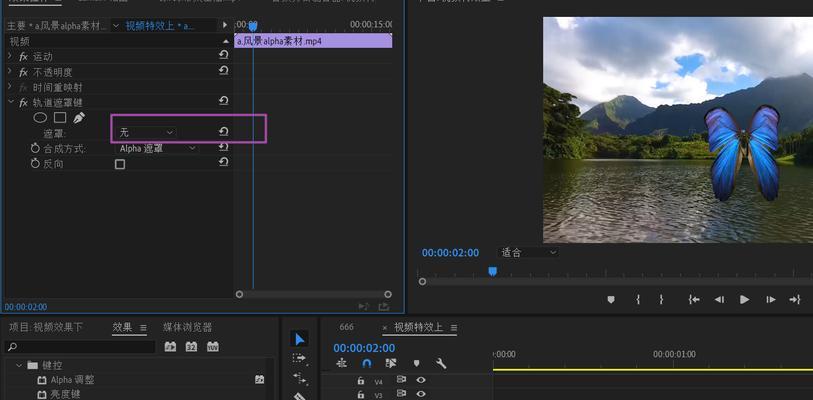Select the ellipse mask tool under 轨道遮罩键
Screen dimensions: 813x400
(40, 118)
